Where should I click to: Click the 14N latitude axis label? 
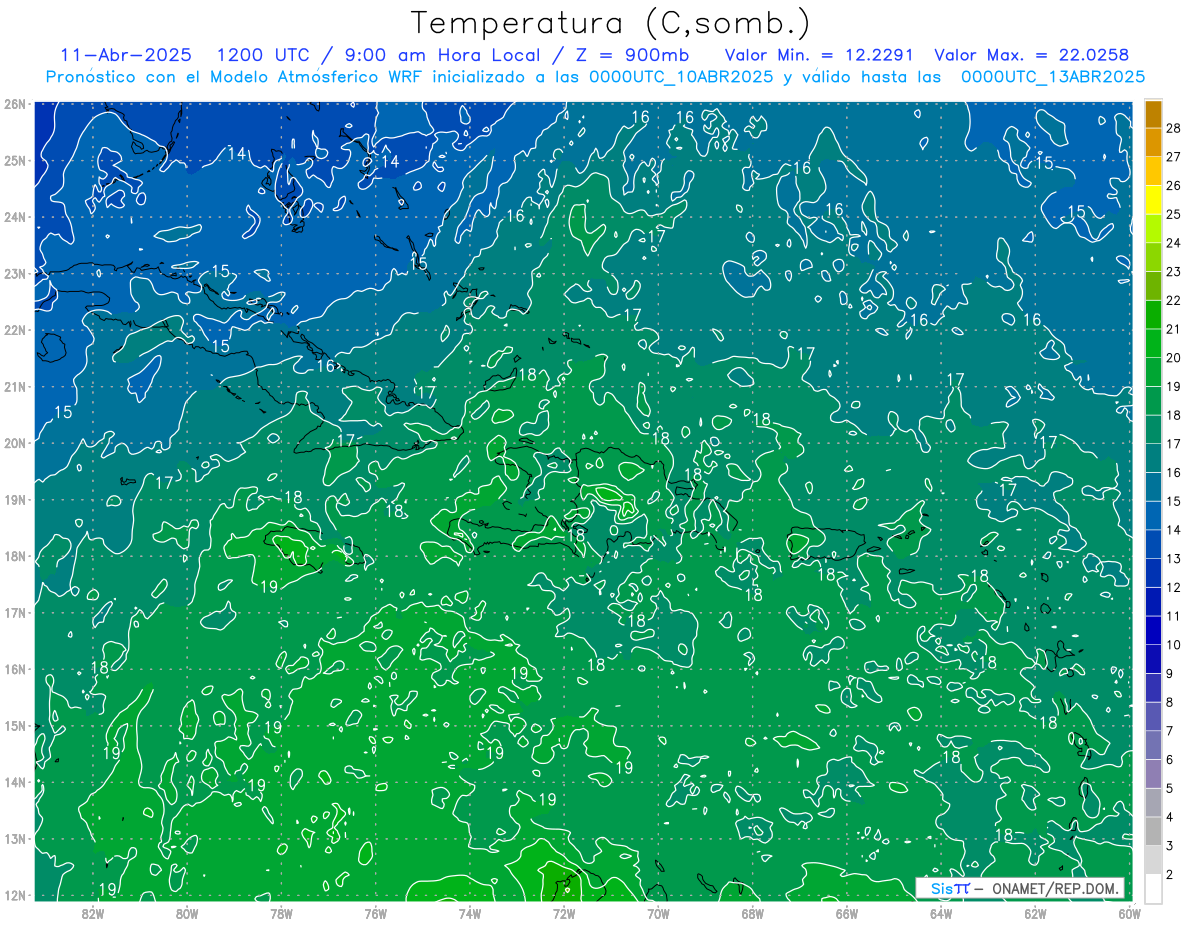point(15,782)
